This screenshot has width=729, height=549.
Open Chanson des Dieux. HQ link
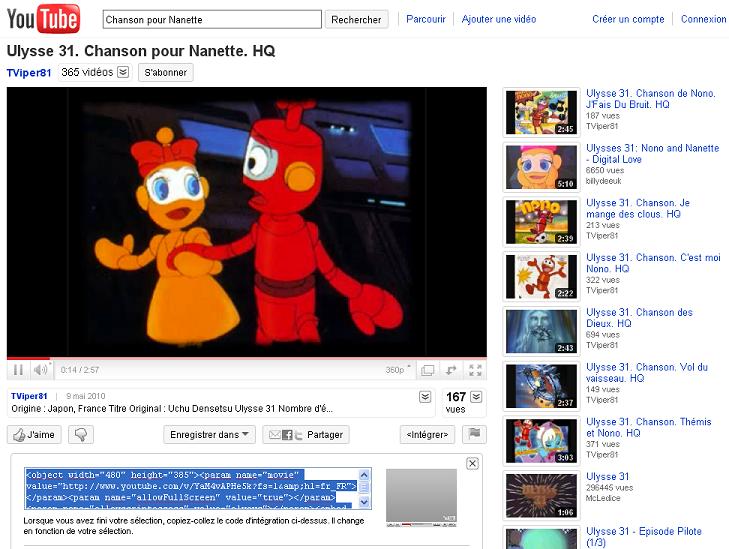point(639,318)
